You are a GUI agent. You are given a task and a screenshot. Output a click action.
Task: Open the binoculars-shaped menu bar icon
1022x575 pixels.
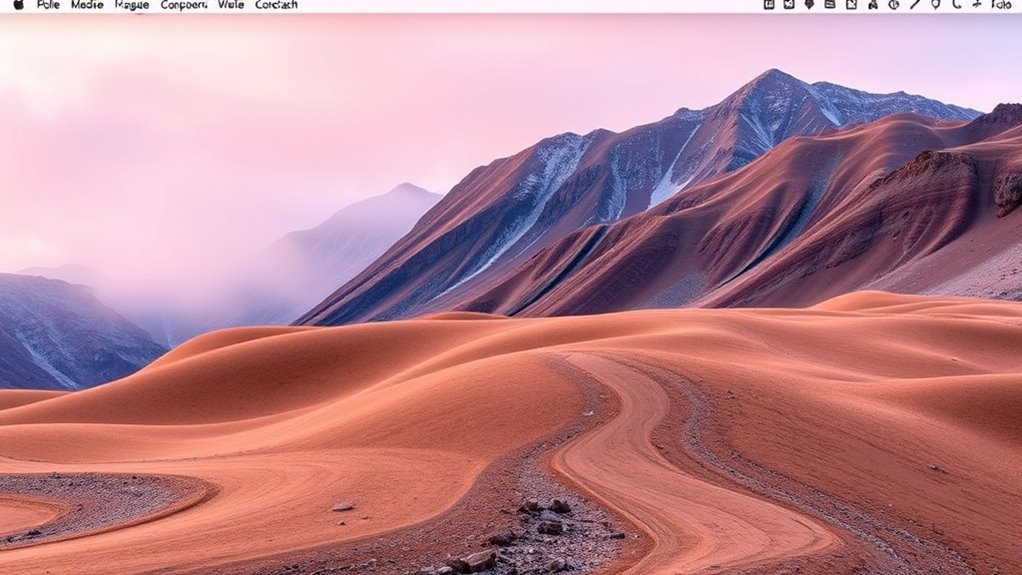click(x=872, y=5)
